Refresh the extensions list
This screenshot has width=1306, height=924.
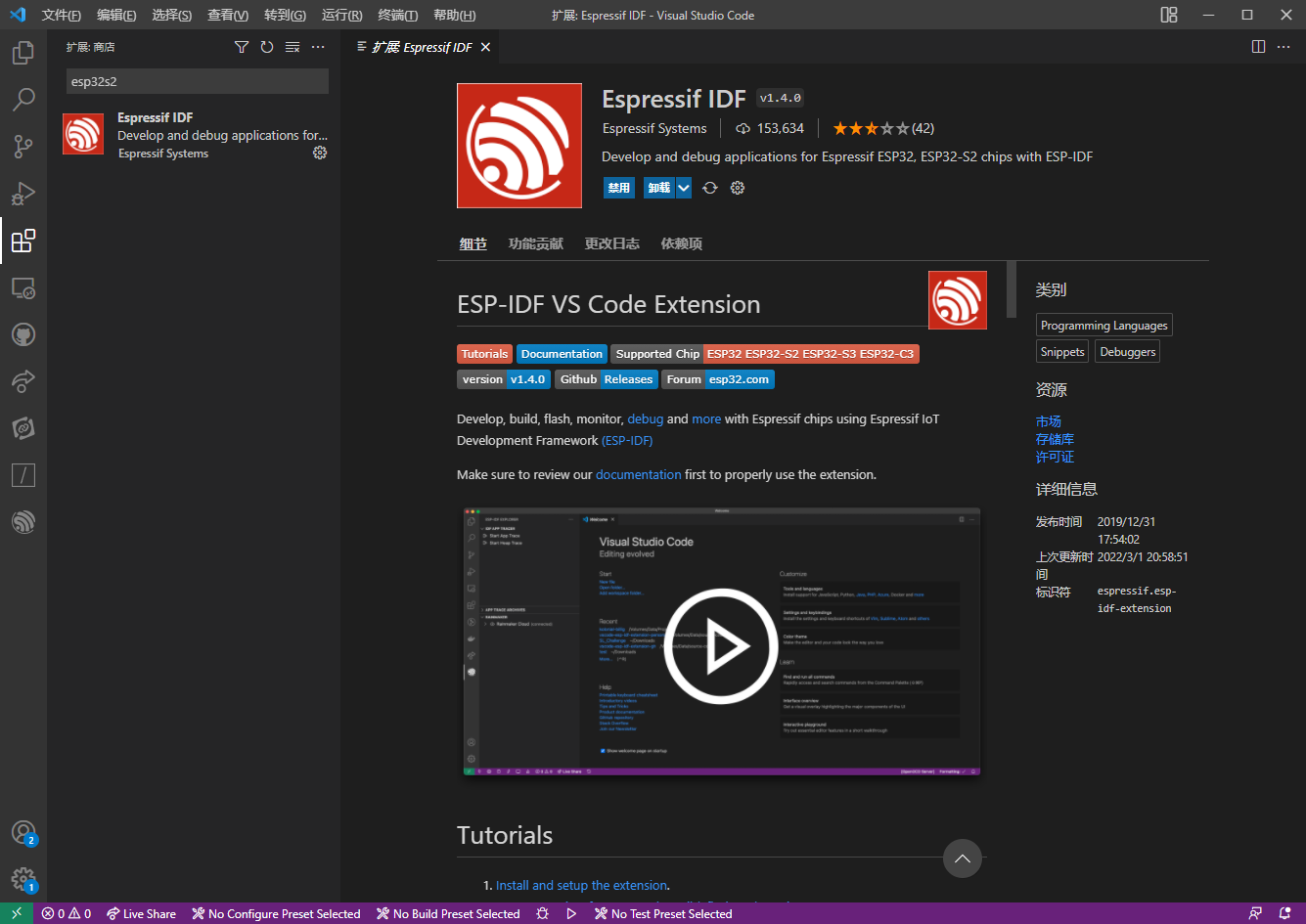click(x=267, y=47)
